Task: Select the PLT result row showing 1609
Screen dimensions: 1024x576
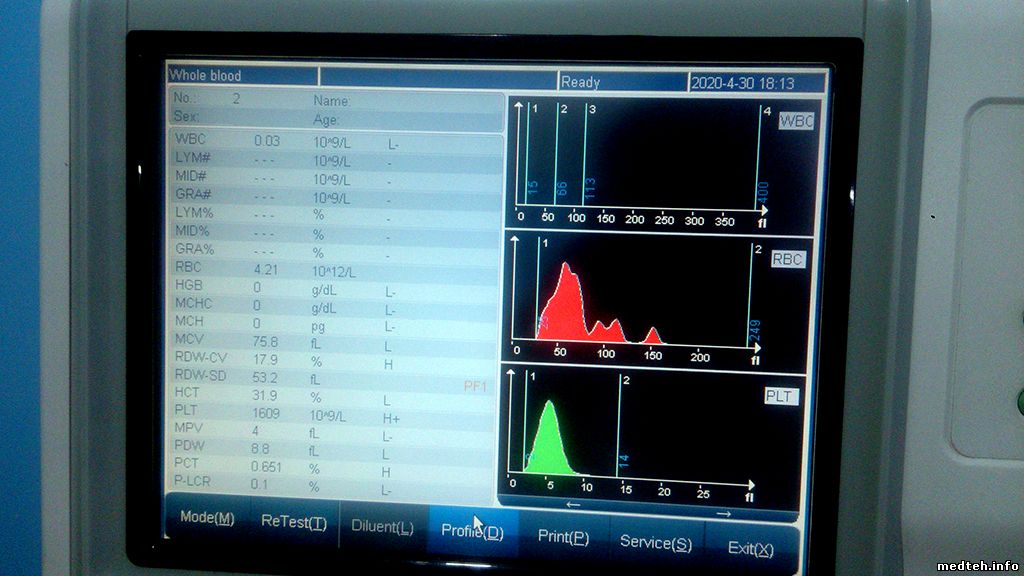Action: tap(330, 412)
